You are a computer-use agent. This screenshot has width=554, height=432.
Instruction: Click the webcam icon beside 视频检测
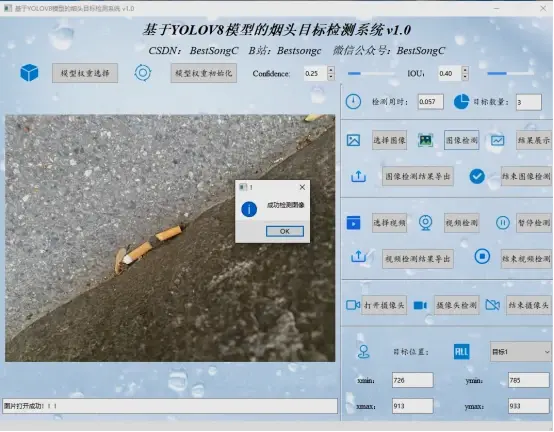point(425,223)
